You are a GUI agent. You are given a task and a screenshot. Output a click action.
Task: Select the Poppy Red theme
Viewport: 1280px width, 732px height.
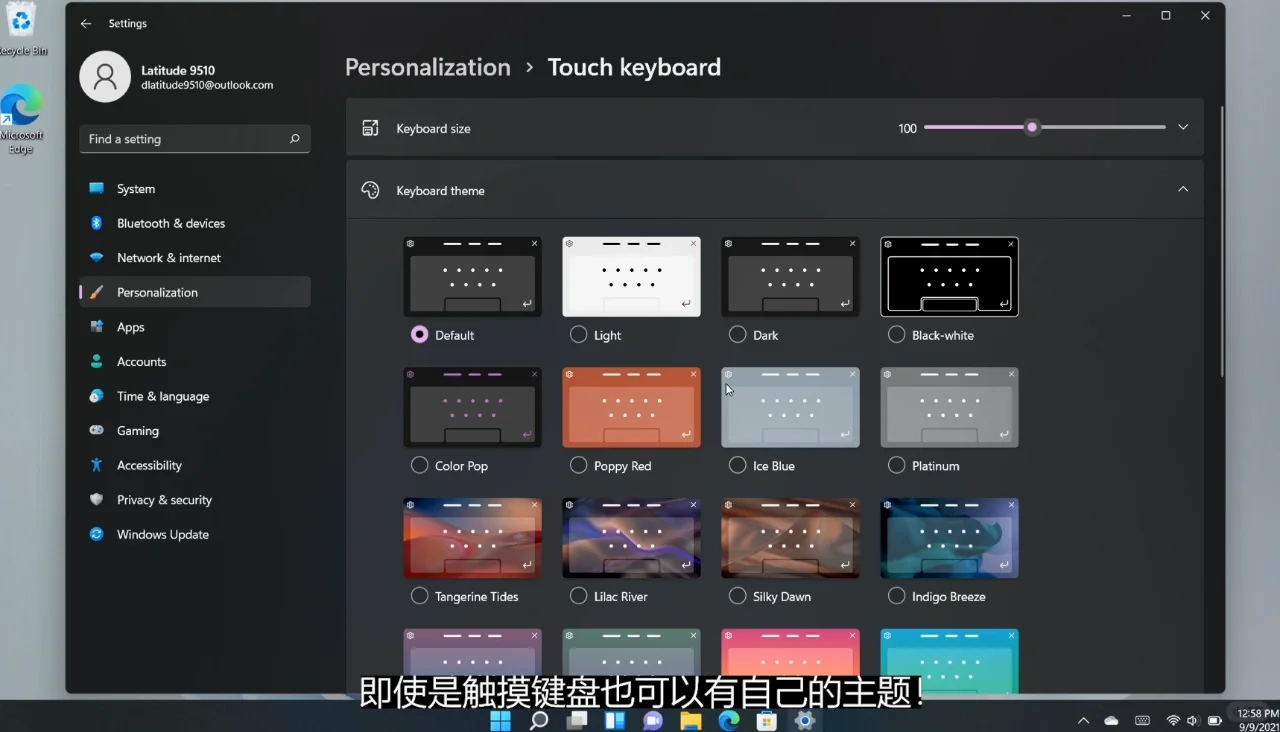pos(578,465)
